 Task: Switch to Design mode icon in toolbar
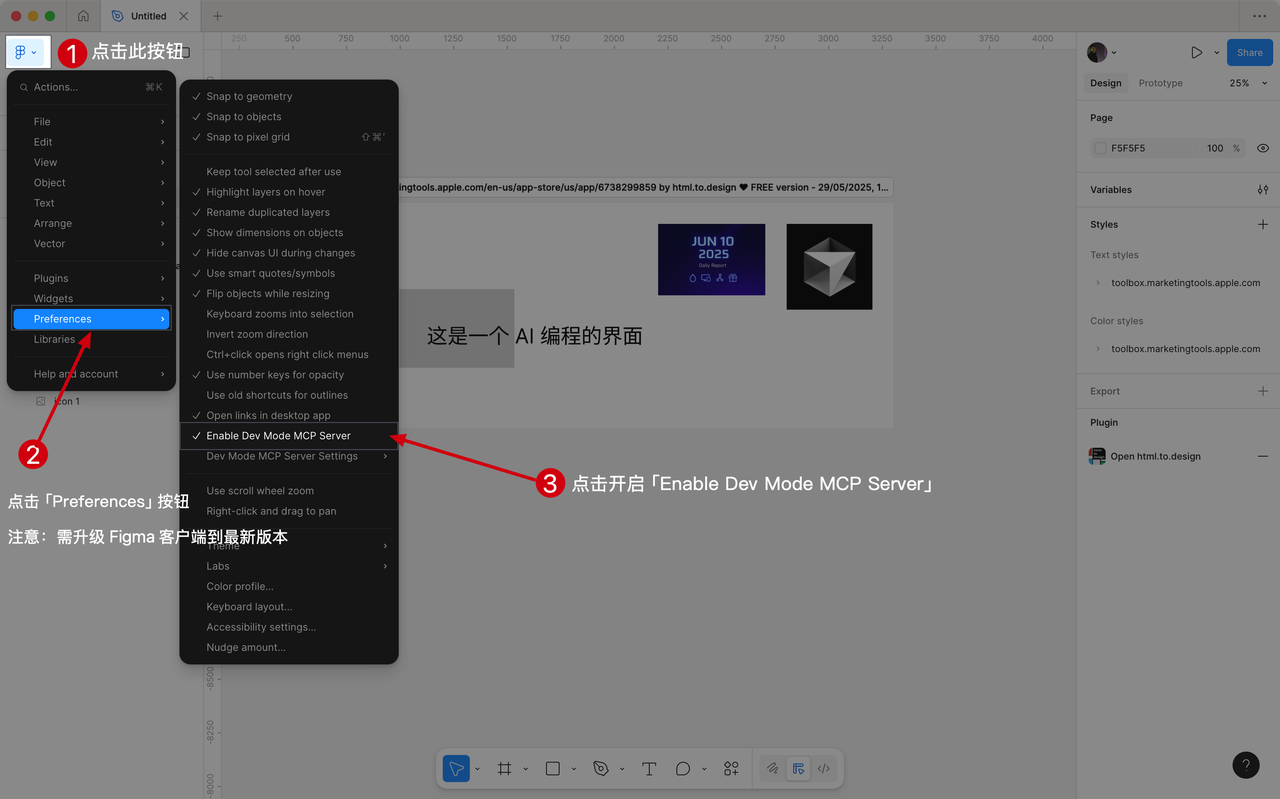[x=798, y=769]
